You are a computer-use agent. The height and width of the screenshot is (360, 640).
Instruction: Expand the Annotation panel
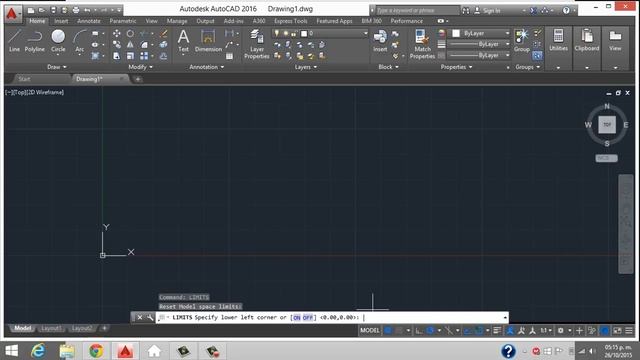[x=207, y=67]
